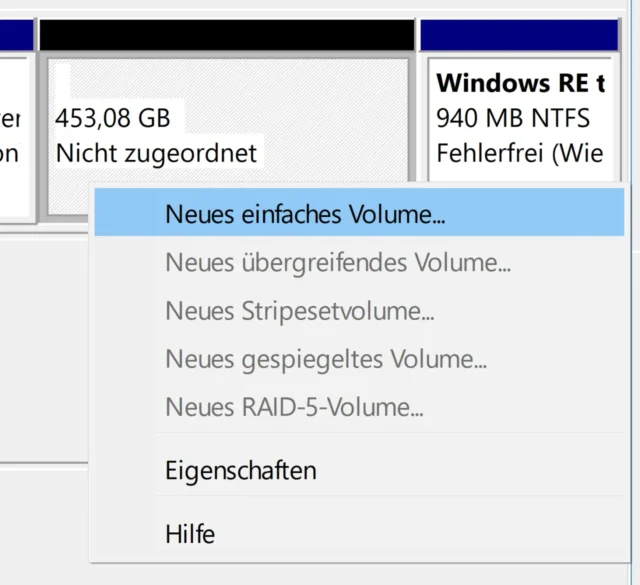
Task: Select "Neues einfaches Volume..." menu entry
Action: pos(305,214)
